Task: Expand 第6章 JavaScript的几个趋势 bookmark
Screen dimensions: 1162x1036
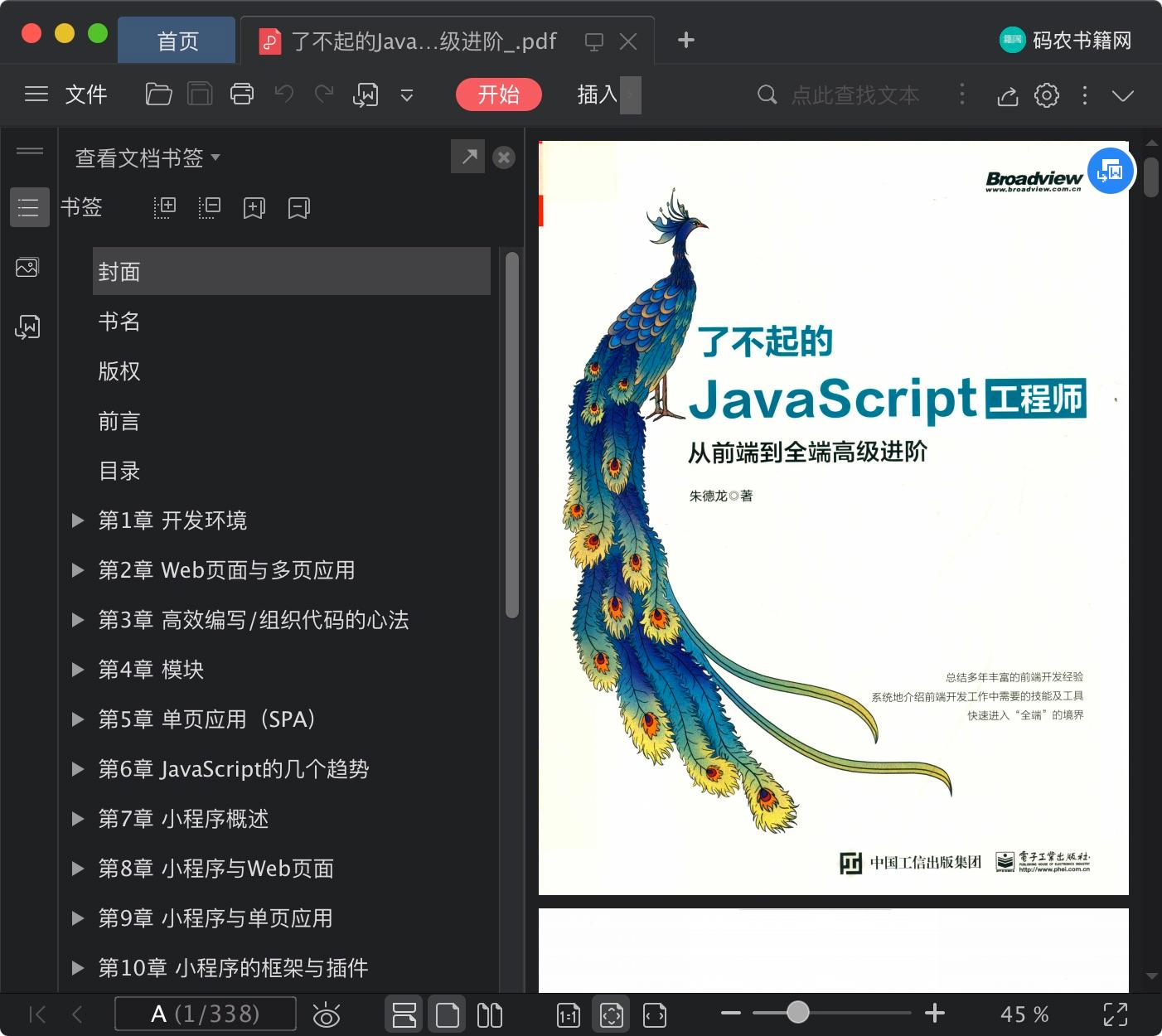Action: pos(78,769)
